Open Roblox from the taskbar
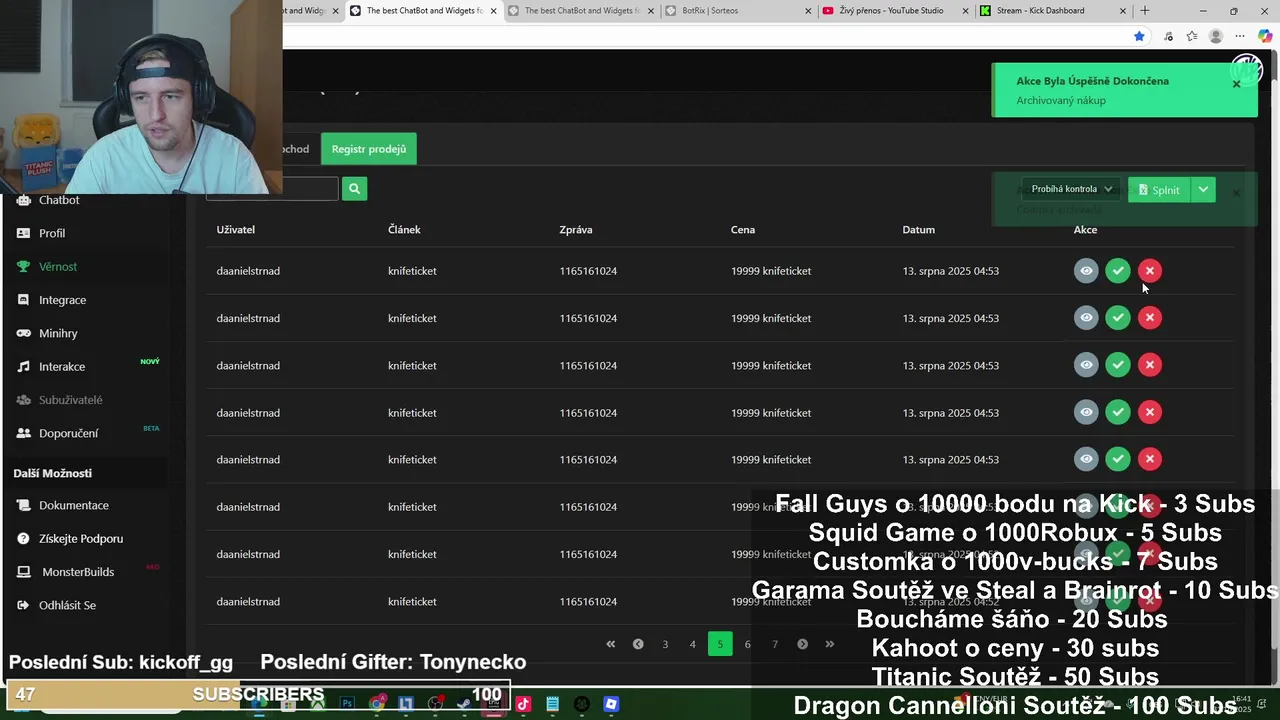This screenshot has height=720, width=1280. click(x=611, y=704)
